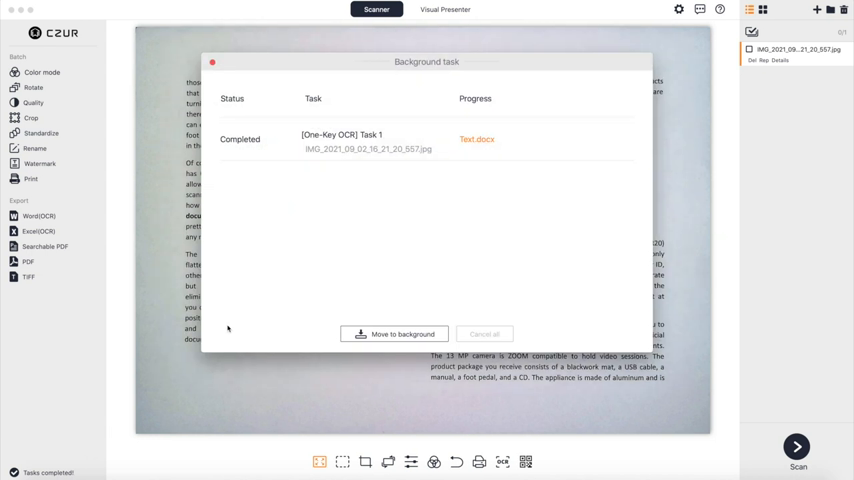Click Rep under the image file
This screenshot has height=480, width=854.
764,60
